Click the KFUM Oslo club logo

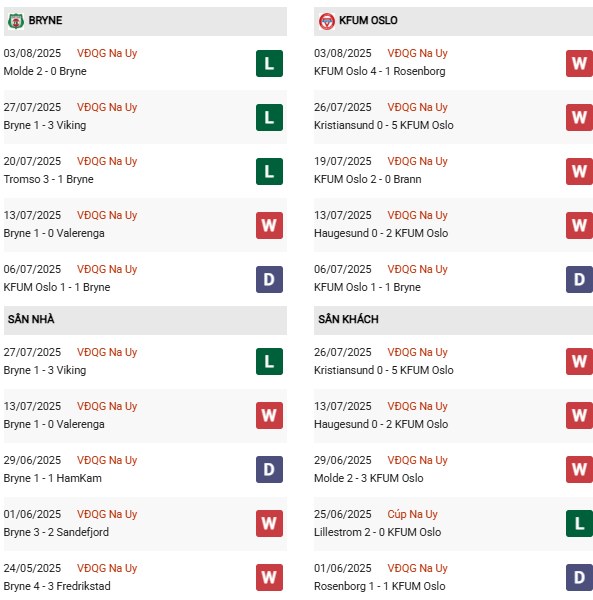(326, 21)
